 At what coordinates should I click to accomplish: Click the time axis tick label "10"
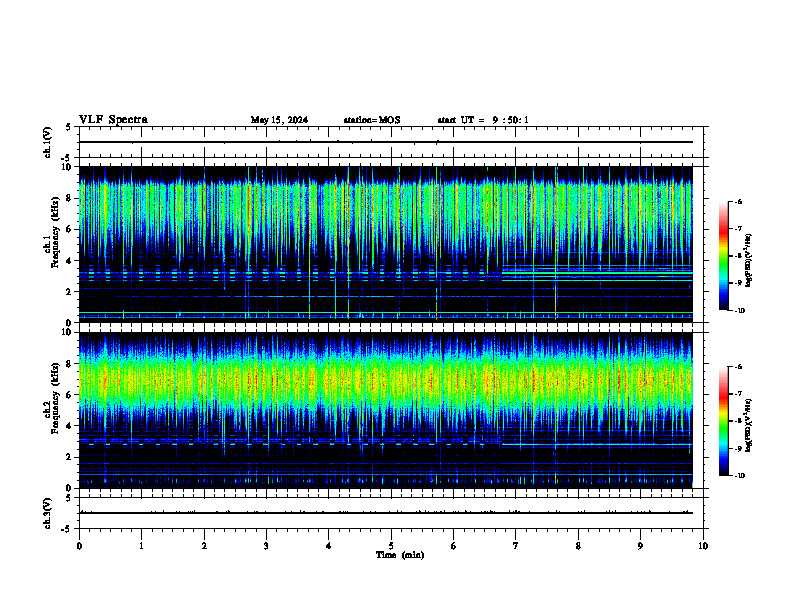(703, 546)
